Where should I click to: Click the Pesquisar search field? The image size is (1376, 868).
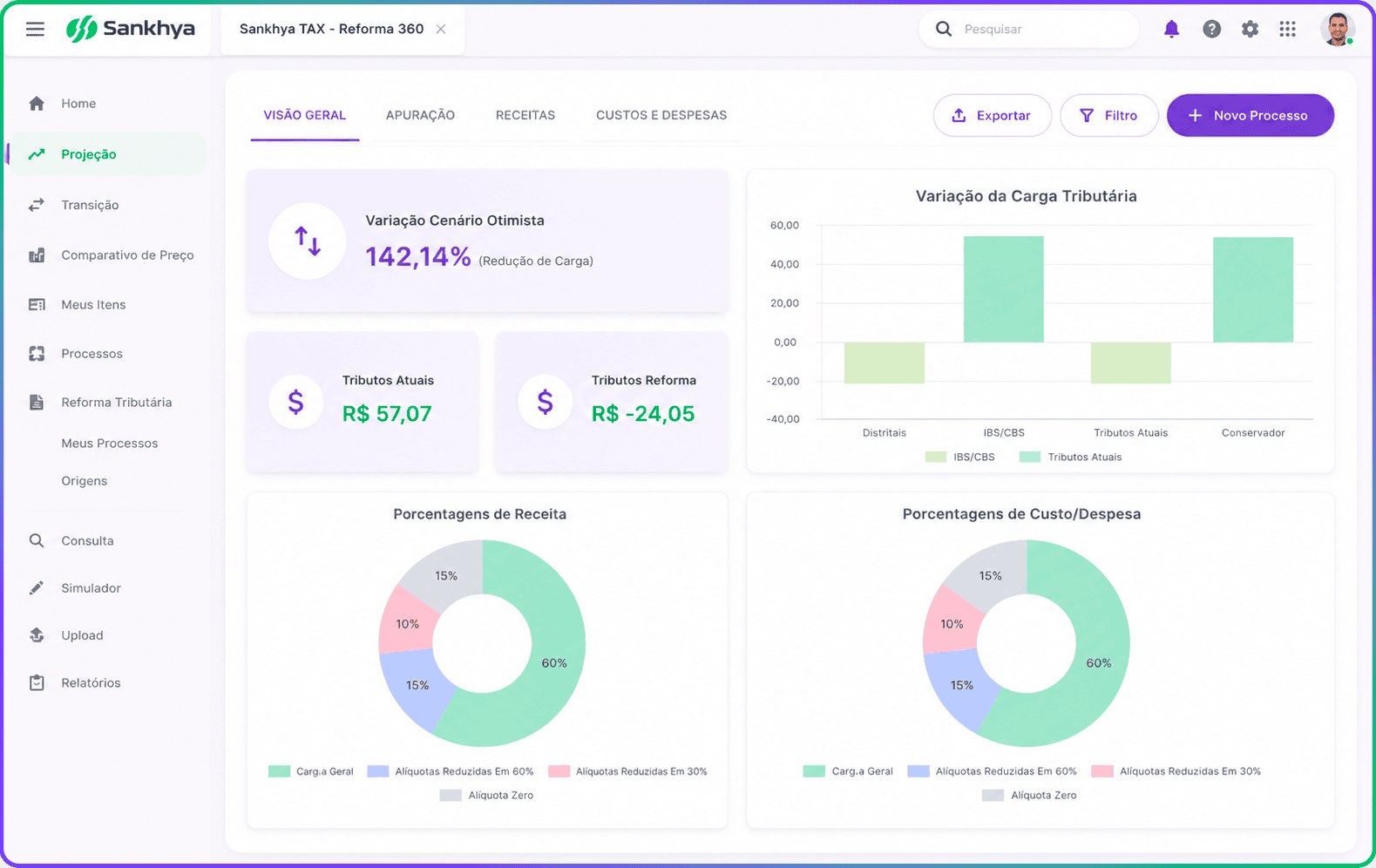(x=1028, y=29)
